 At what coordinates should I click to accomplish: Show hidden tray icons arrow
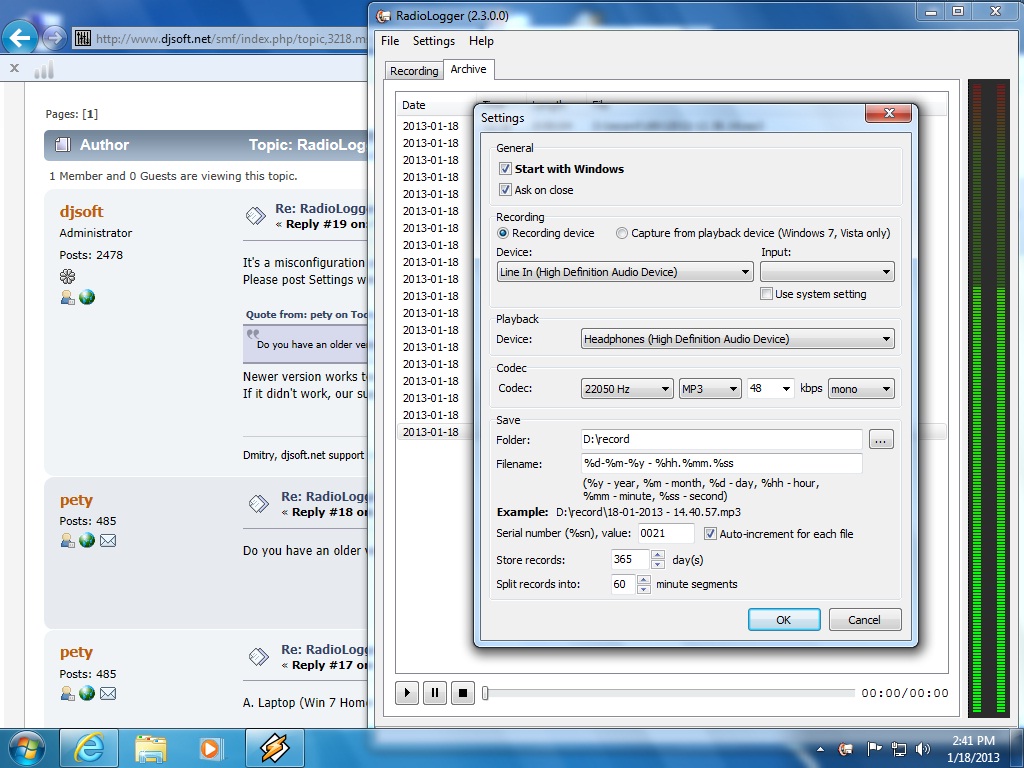(820, 750)
